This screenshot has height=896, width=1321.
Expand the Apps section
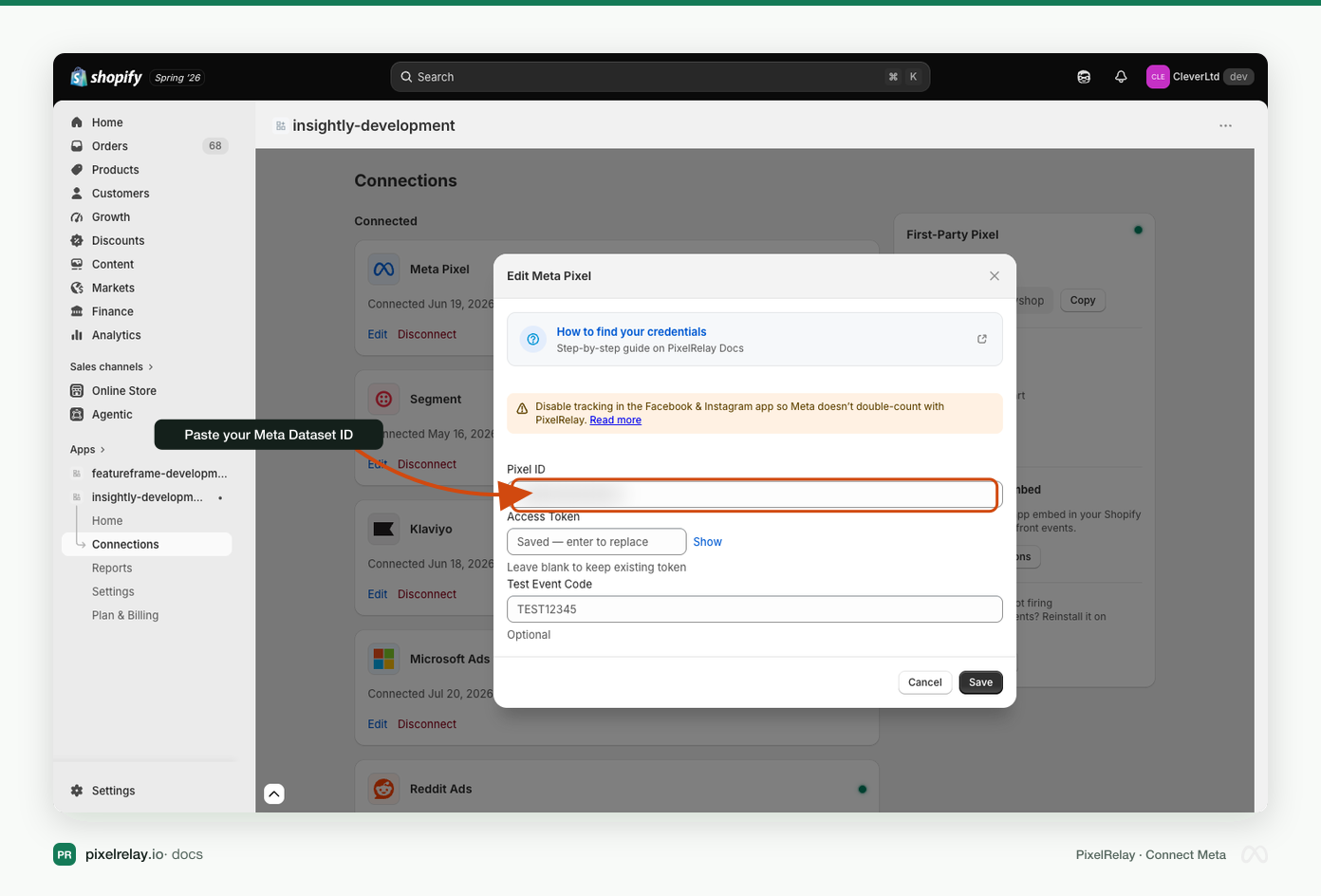87,450
